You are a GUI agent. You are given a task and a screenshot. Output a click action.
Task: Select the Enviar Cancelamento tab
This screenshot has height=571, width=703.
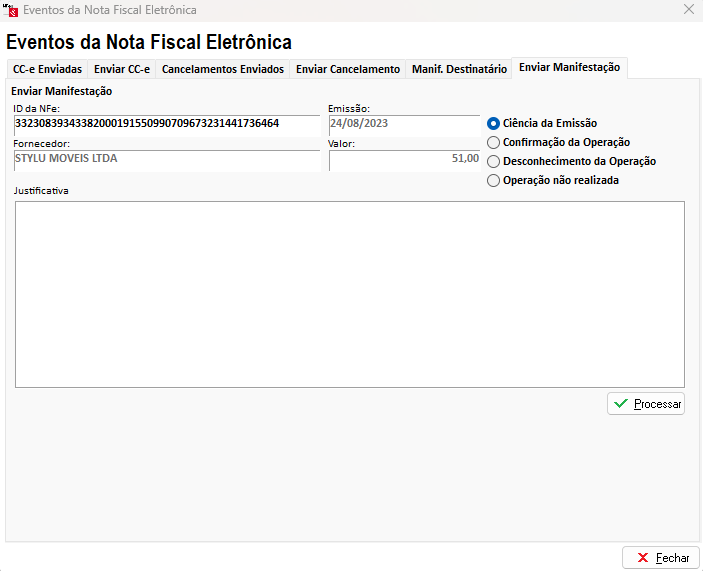click(347, 69)
